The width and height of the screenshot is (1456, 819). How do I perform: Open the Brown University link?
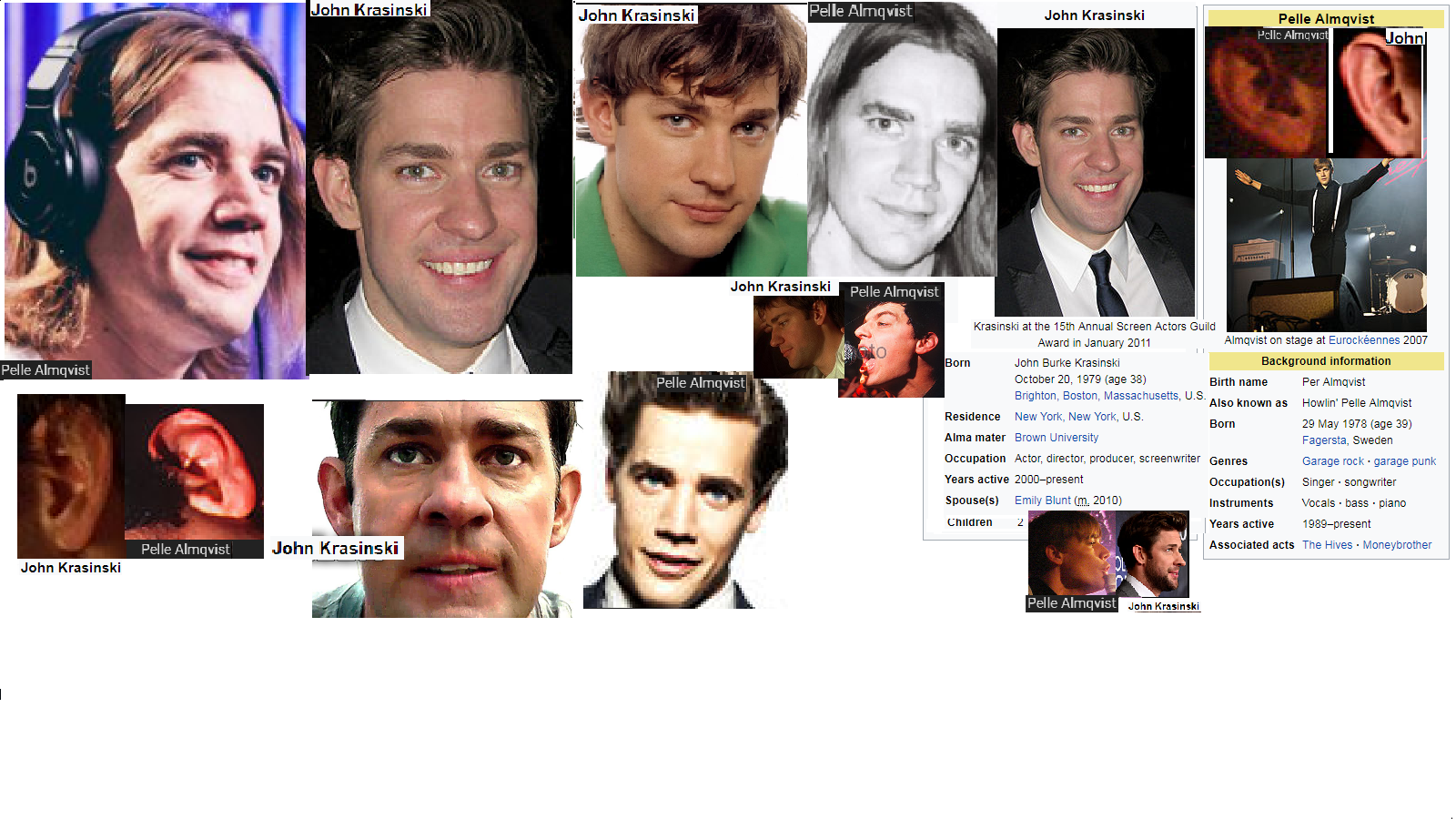[x=1056, y=438]
